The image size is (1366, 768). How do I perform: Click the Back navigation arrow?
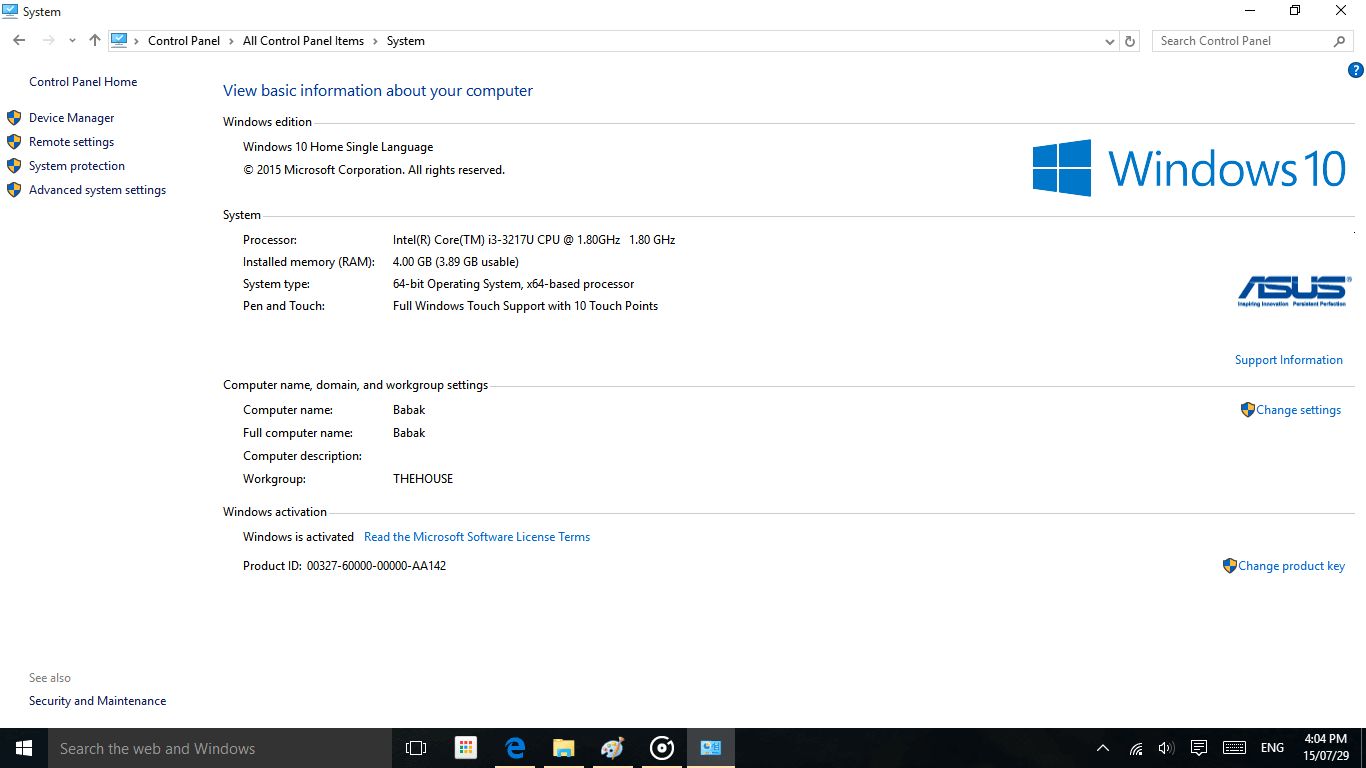[19, 41]
